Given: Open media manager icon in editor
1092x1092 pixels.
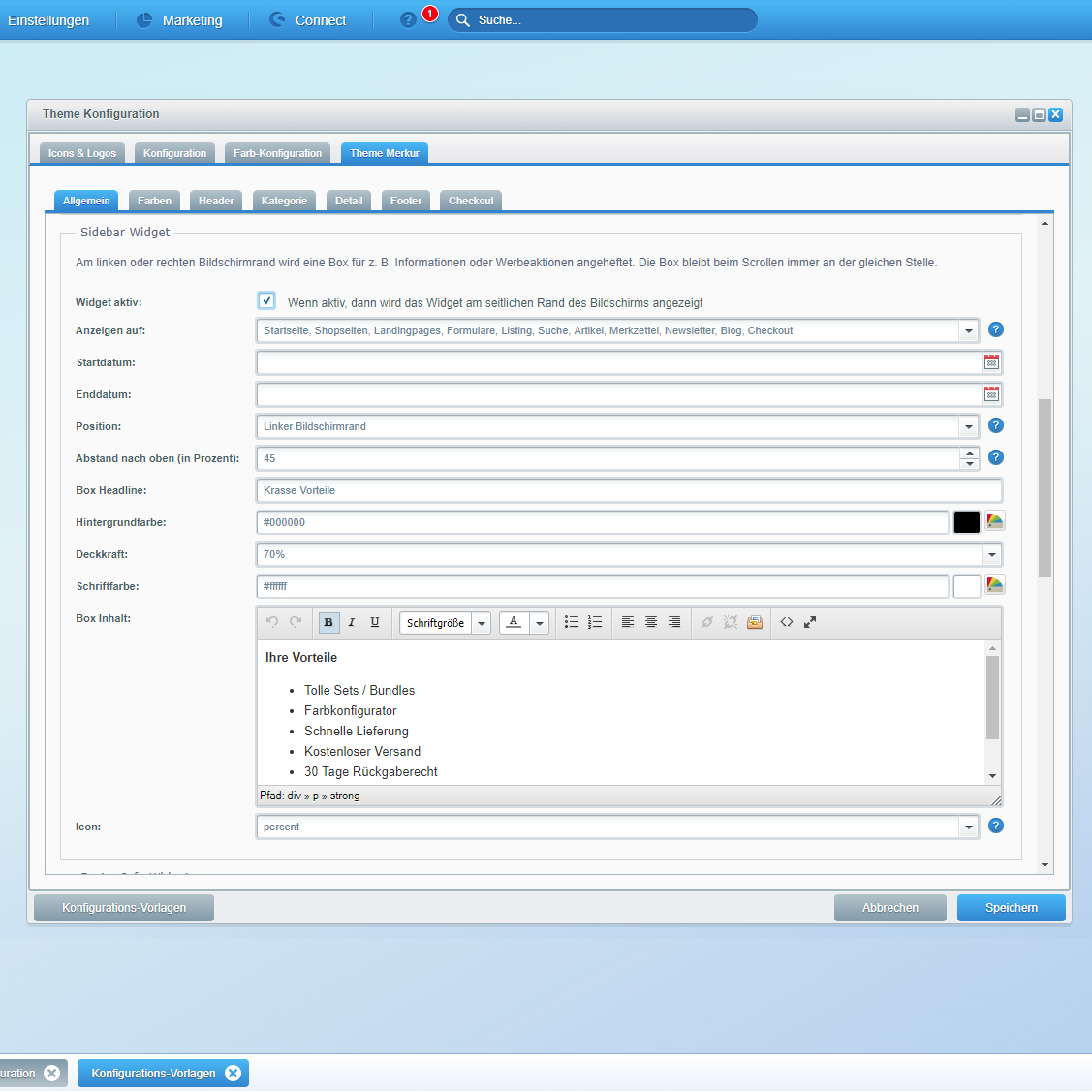Looking at the screenshot, I should point(755,623).
